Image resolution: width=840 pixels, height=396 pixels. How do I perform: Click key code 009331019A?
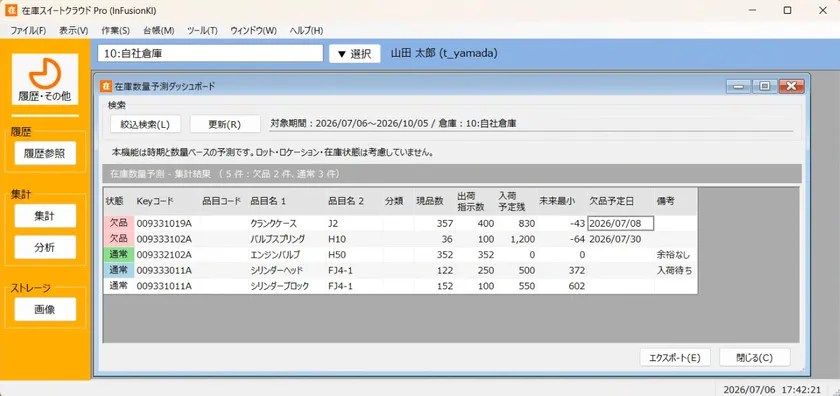(164, 223)
